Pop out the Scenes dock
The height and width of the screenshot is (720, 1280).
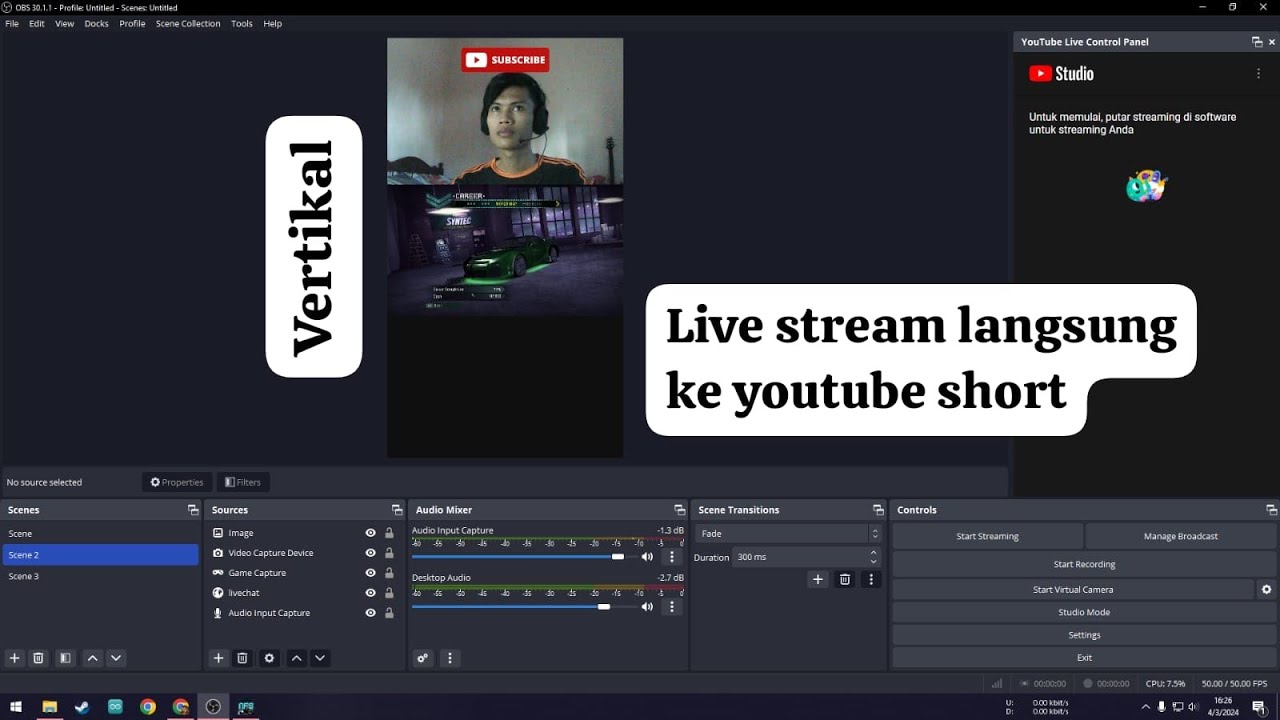(193, 510)
